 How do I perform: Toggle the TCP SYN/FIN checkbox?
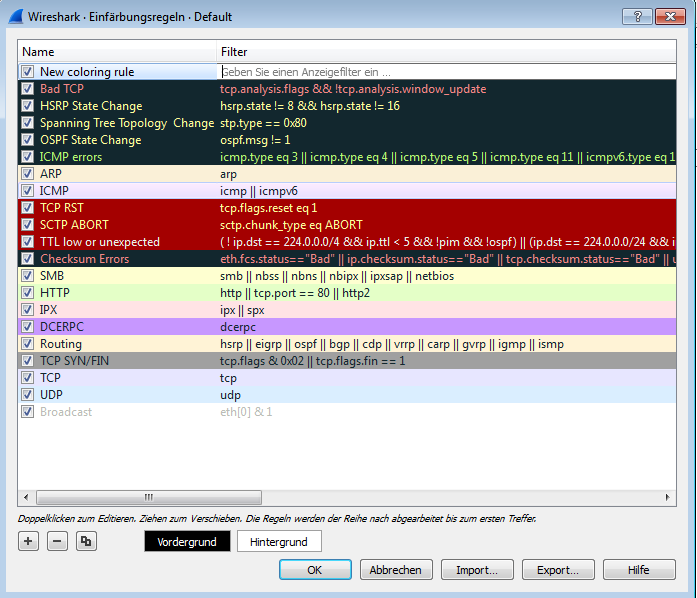click(28, 361)
